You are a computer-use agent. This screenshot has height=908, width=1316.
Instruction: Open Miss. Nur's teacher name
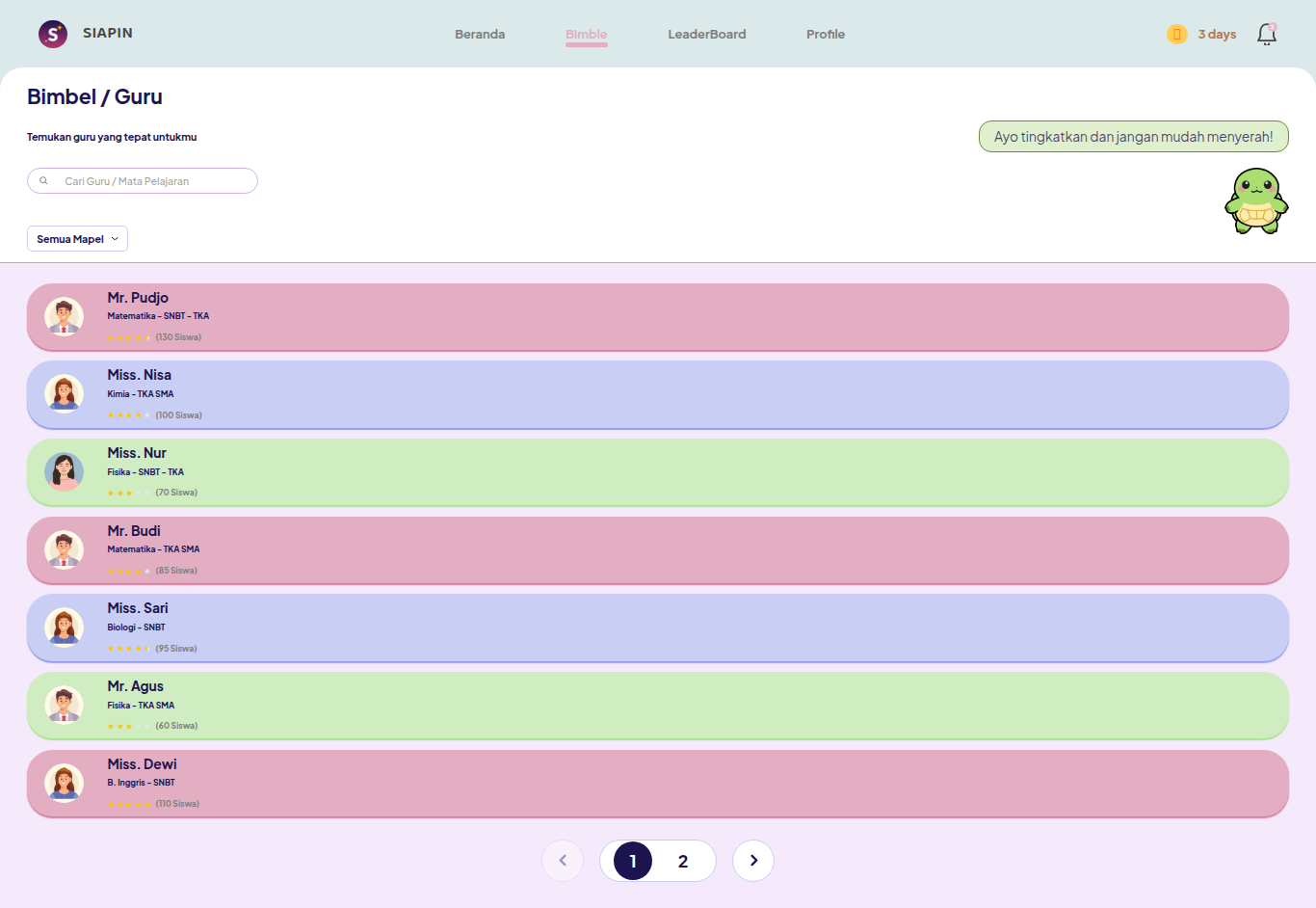click(x=137, y=453)
